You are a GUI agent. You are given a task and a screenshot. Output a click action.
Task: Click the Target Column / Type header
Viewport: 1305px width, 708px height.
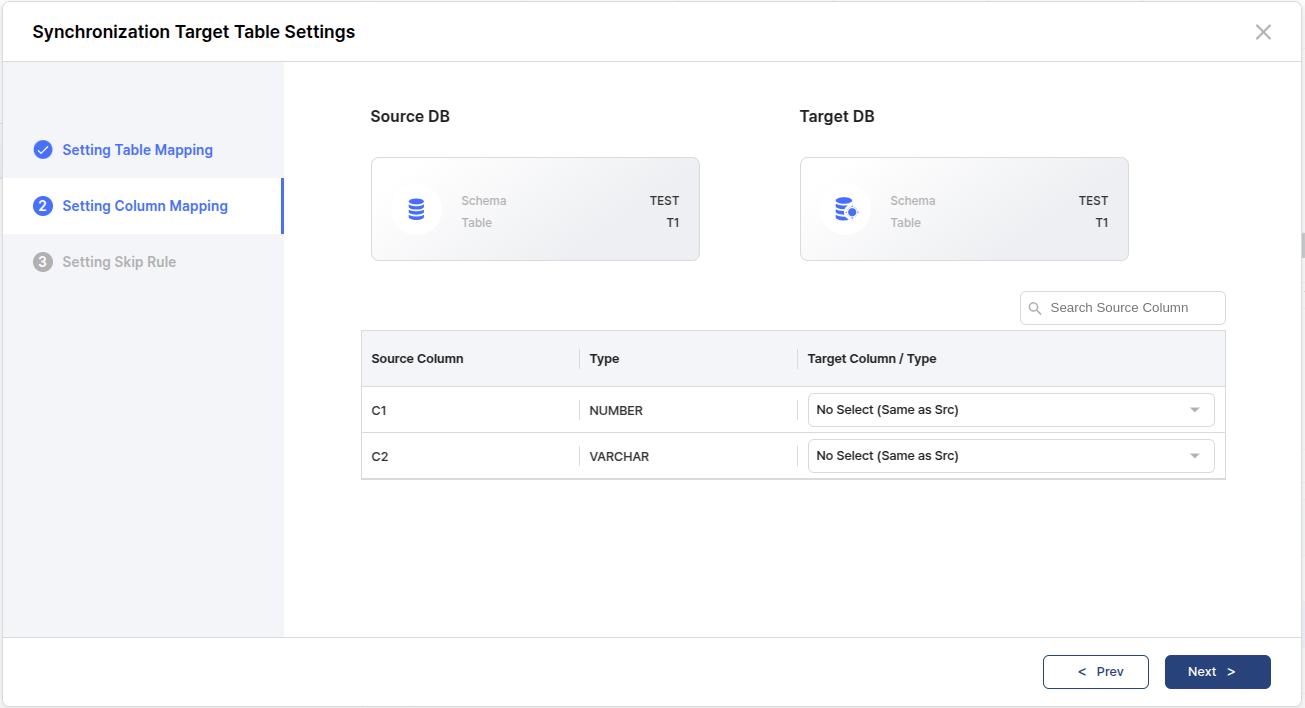click(x=871, y=359)
